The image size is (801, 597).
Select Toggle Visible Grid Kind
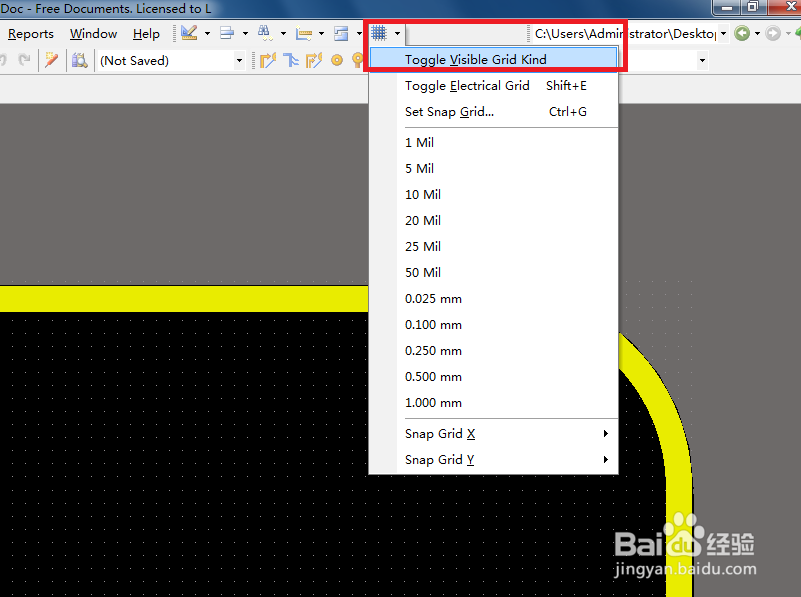[493, 59]
